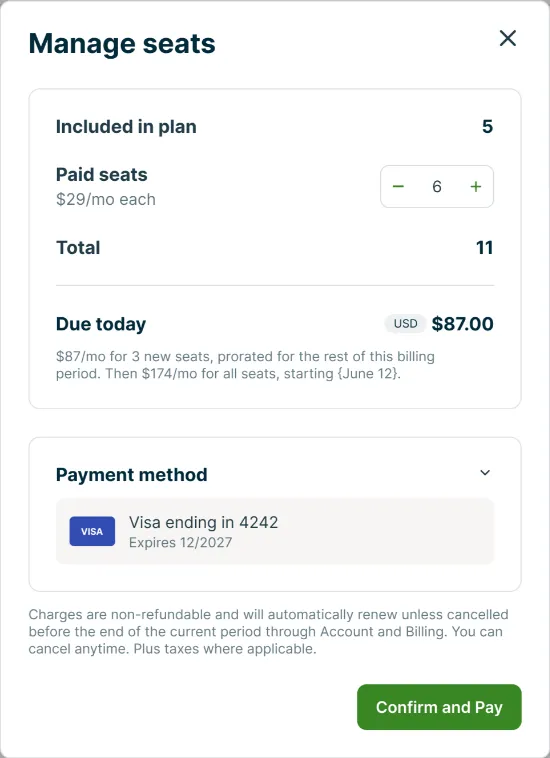Click the Total seats value 11
The height and width of the screenshot is (758, 550).
coord(484,248)
